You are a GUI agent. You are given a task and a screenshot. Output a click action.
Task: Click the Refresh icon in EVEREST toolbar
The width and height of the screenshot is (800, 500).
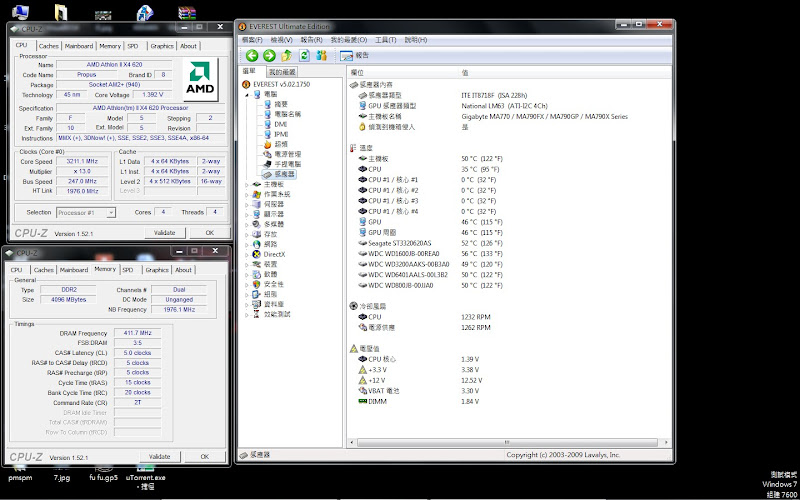click(304, 55)
